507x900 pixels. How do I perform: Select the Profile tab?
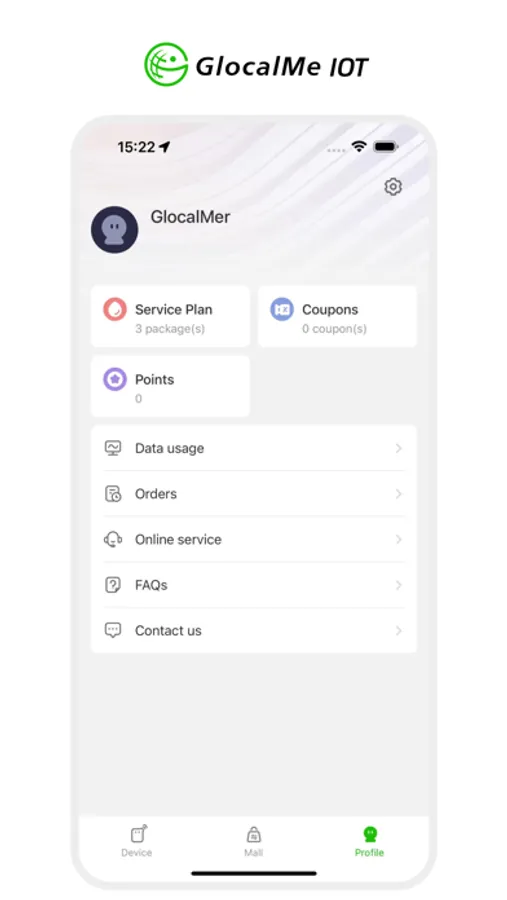pyautogui.click(x=369, y=841)
